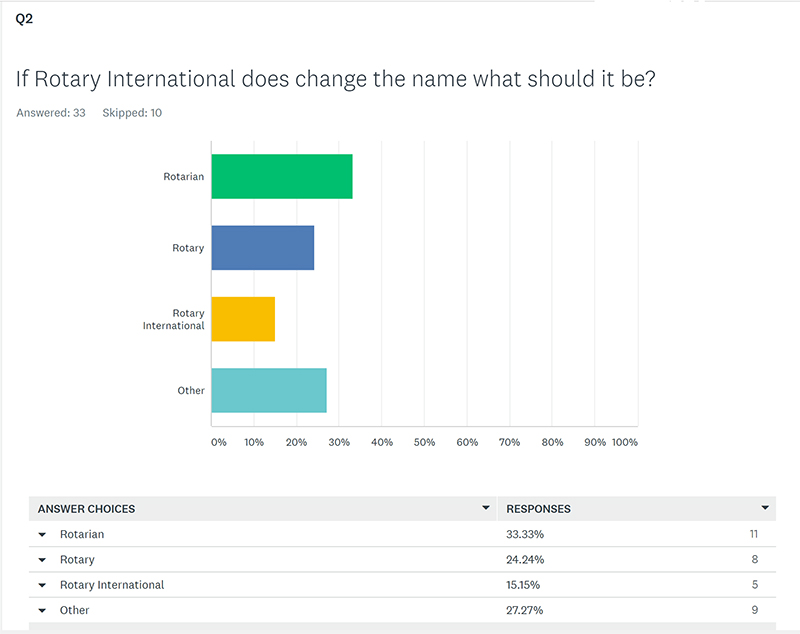Expand the Rotarian row arrow in table
800x634 pixels.
(43, 535)
